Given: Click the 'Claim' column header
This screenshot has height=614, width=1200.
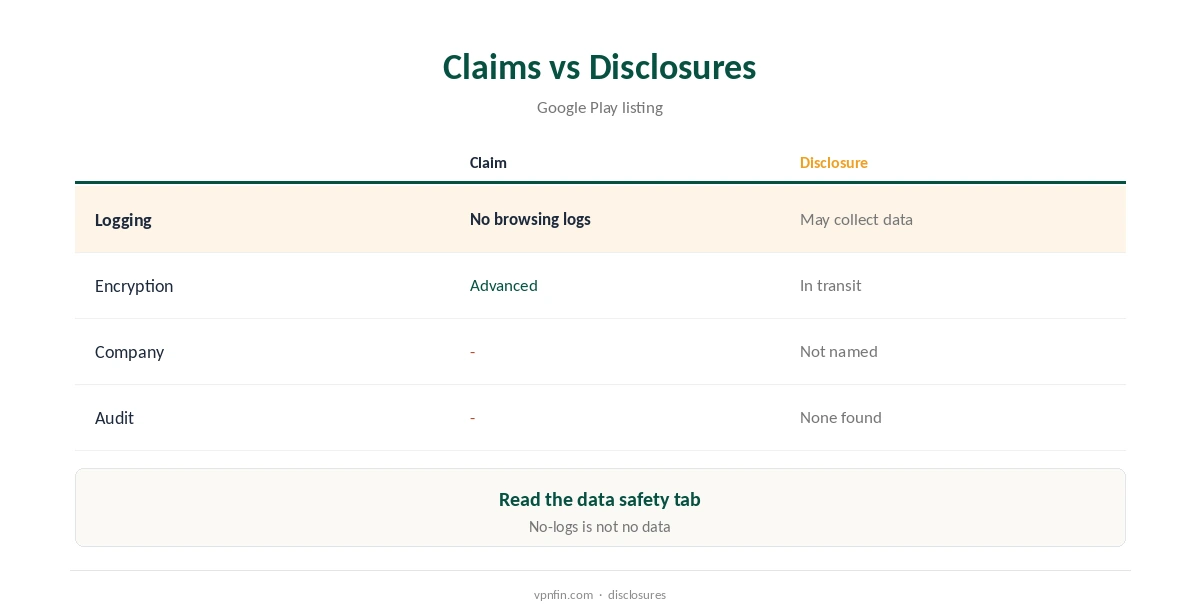Looking at the screenshot, I should [x=488, y=162].
